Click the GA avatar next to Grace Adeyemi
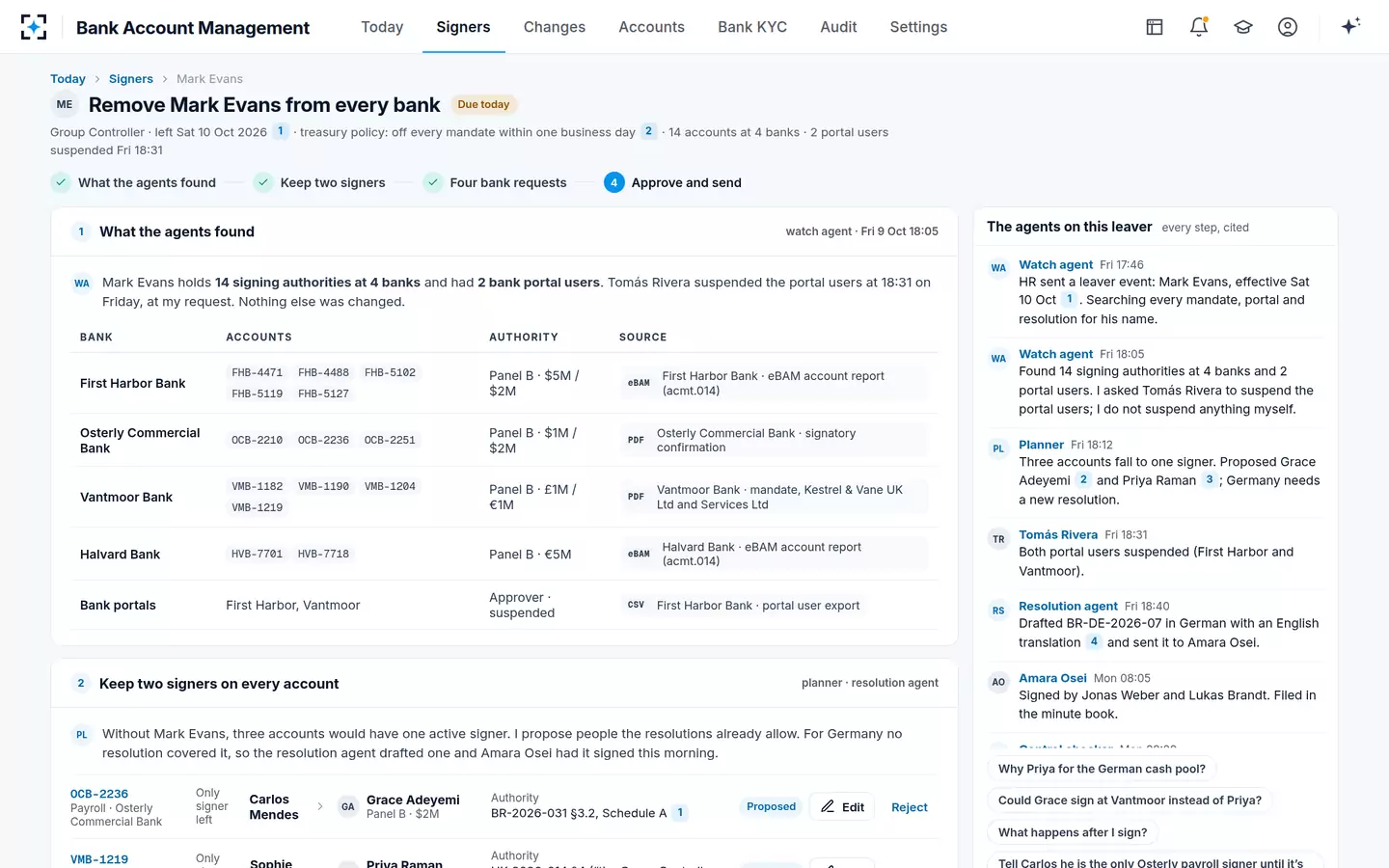 [348, 807]
